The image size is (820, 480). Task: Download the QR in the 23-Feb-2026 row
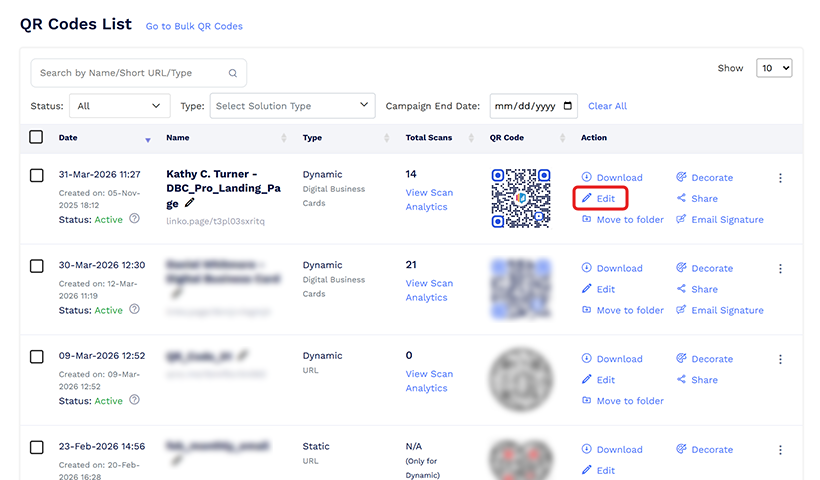point(612,450)
